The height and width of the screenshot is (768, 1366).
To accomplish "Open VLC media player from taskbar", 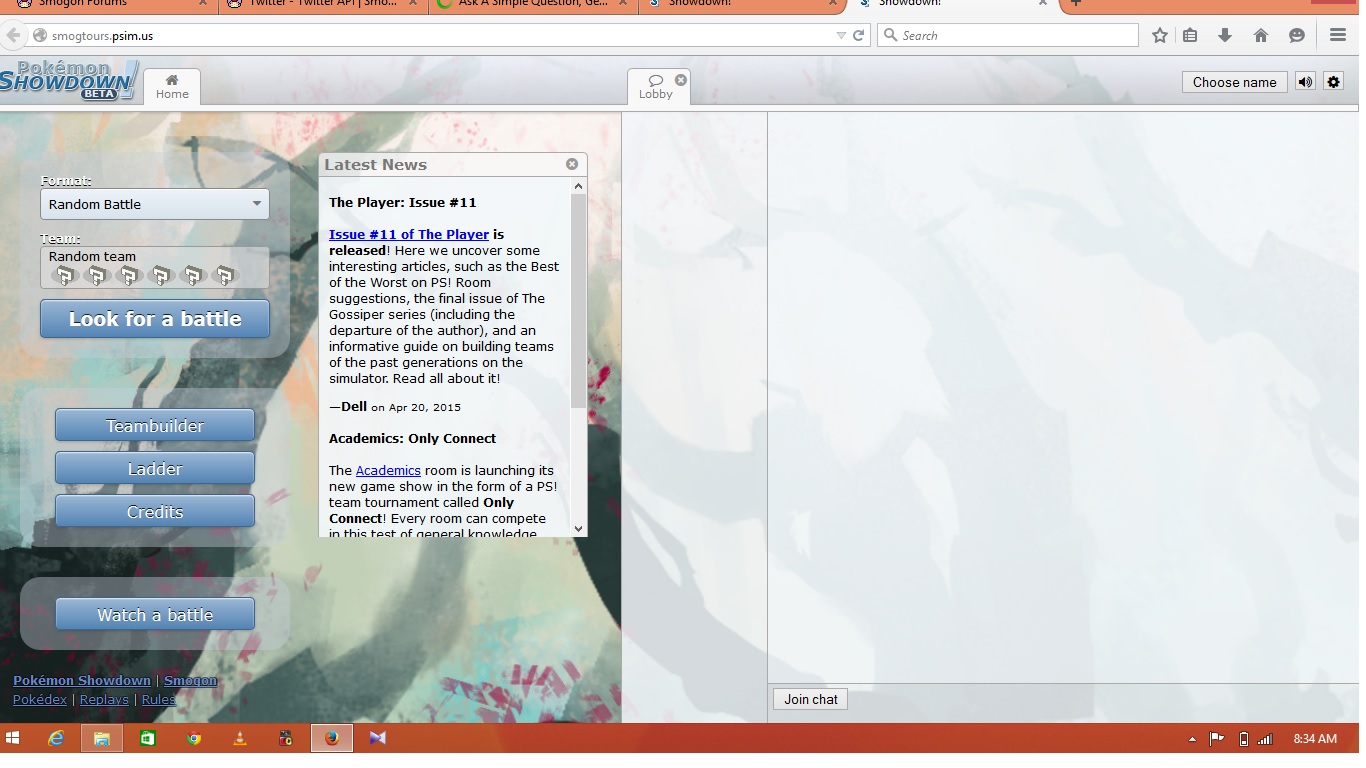I will pos(240,738).
